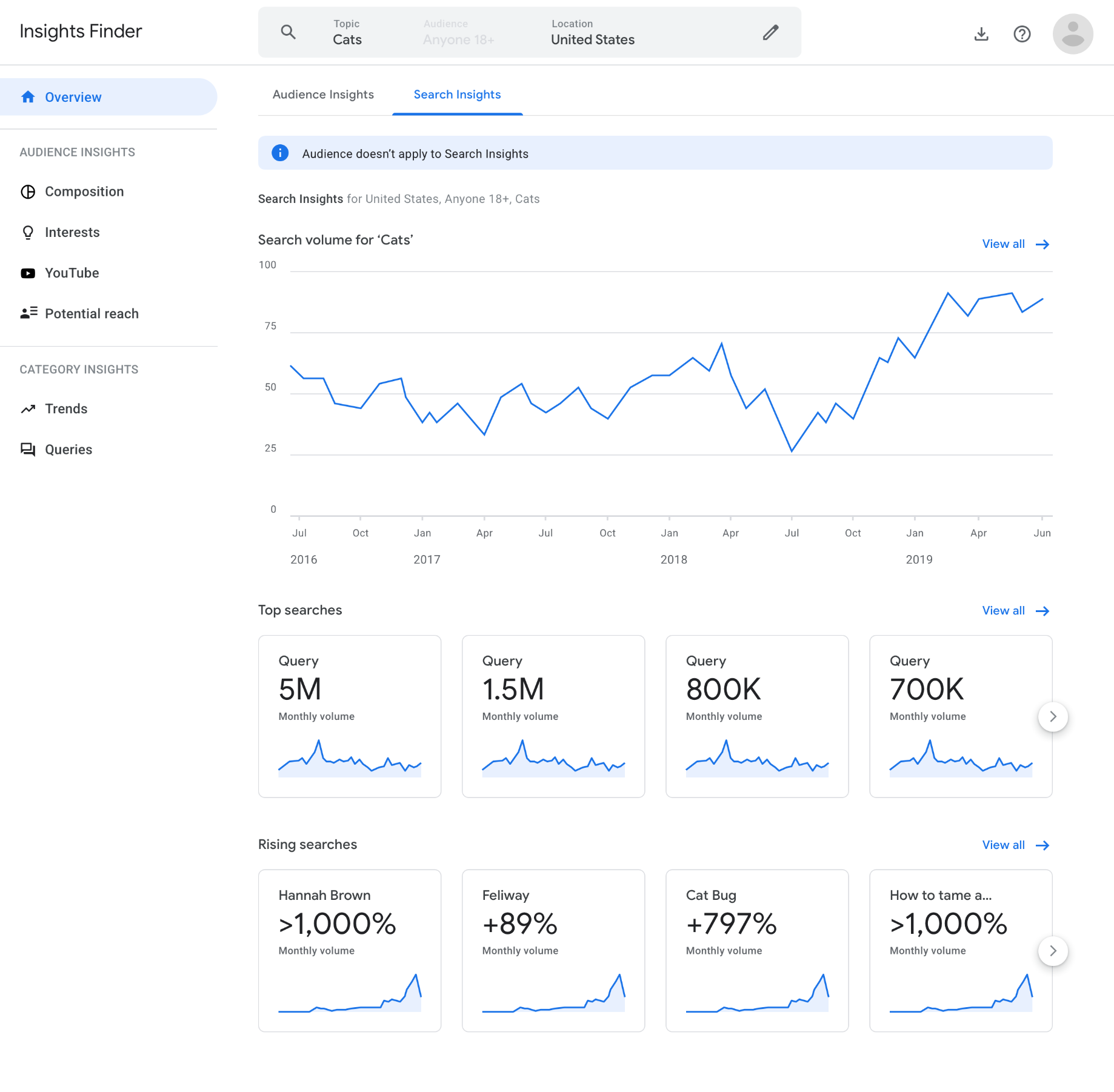Click the download icon

(x=981, y=34)
